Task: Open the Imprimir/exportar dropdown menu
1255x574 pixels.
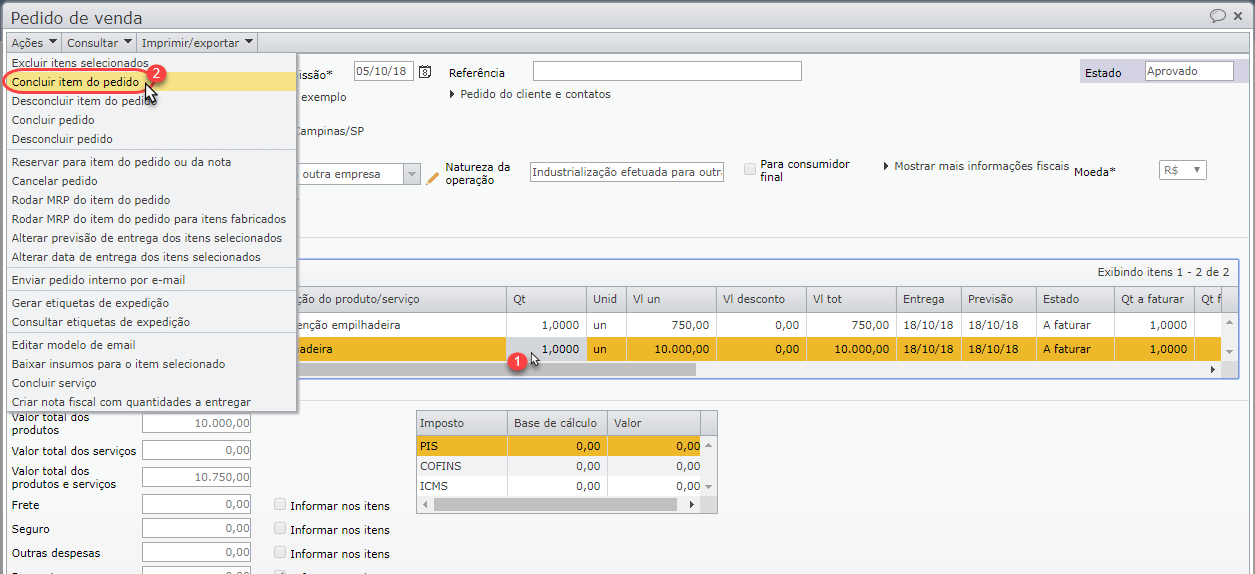Action: coord(197,43)
